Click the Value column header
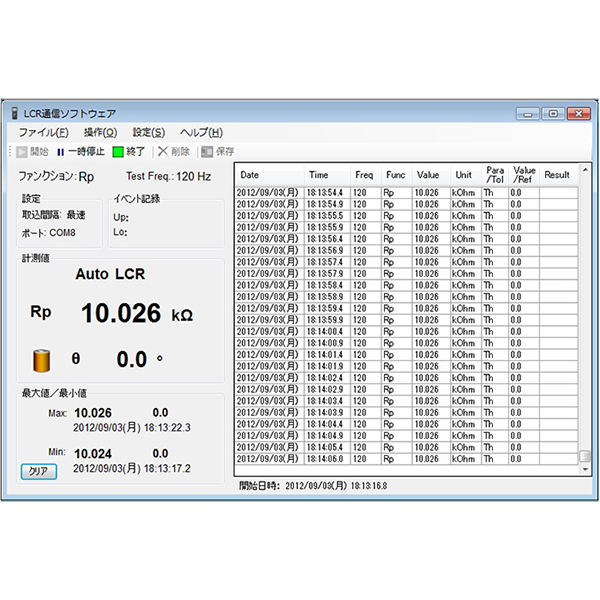The width and height of the screenshot is (600, 600). 428,175
